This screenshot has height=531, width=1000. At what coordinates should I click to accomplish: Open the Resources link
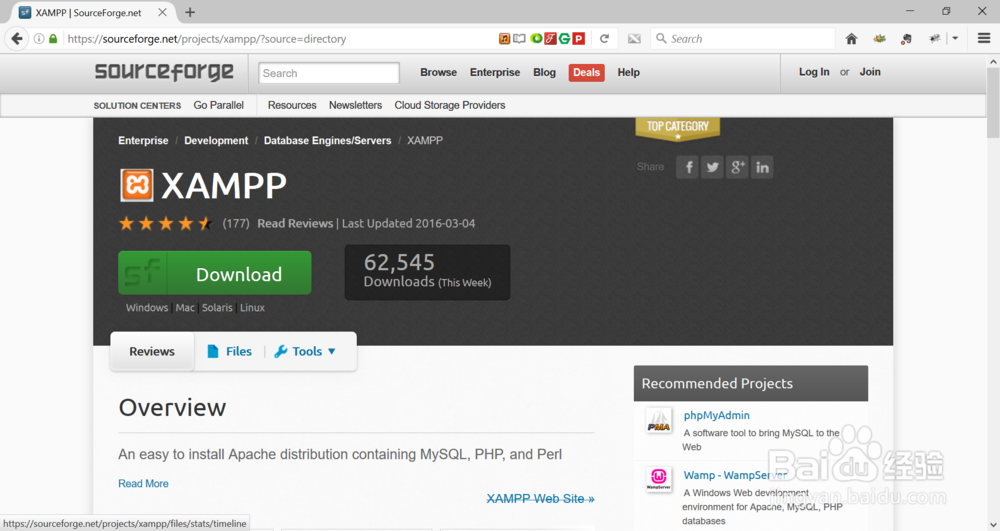[291, 105]
